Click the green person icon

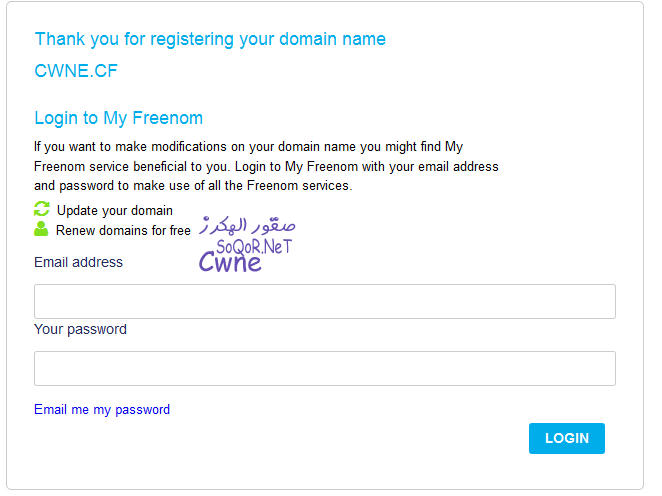click(41, 229)
